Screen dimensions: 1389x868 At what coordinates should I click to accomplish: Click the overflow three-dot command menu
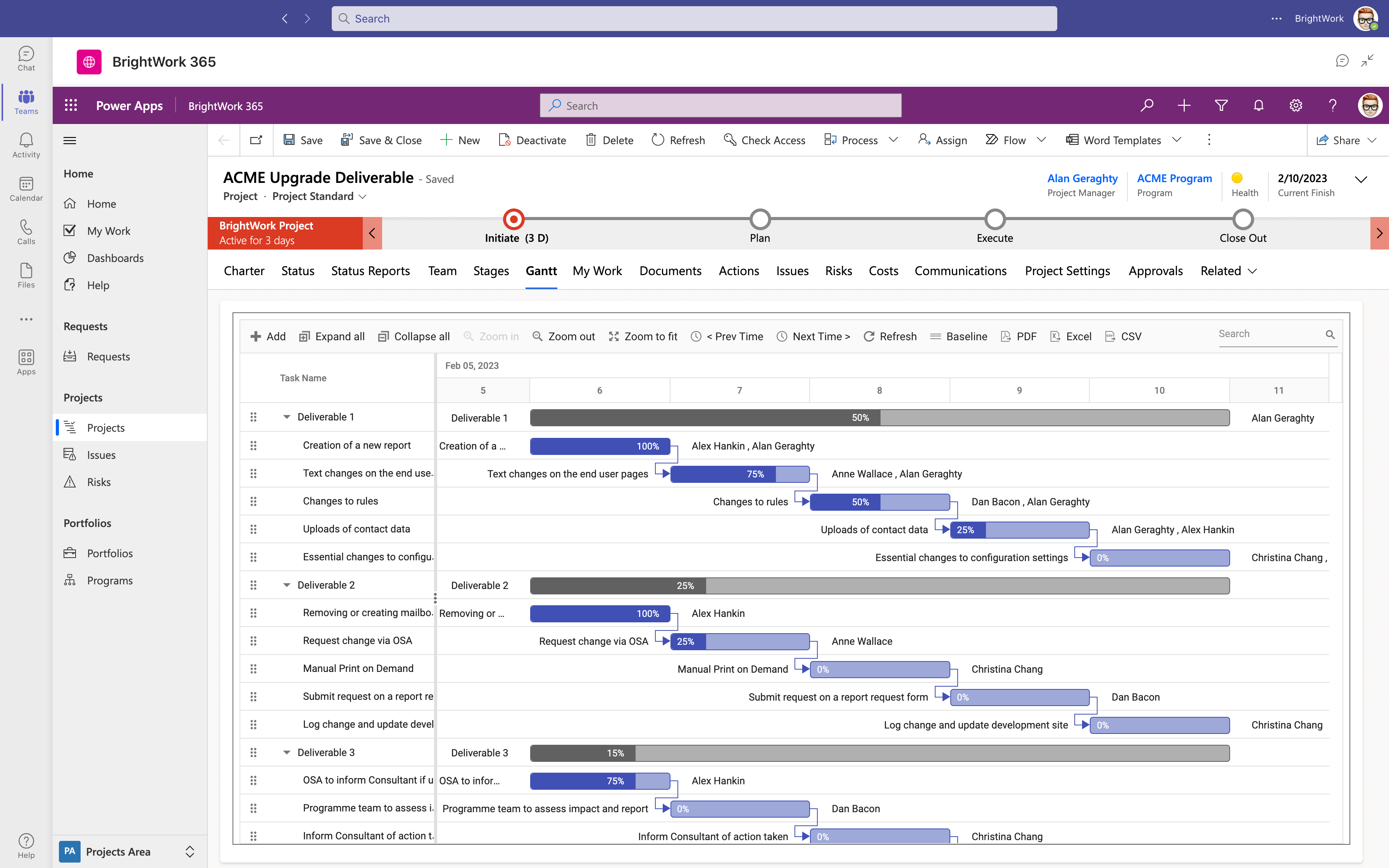[x=1209, y=139]
